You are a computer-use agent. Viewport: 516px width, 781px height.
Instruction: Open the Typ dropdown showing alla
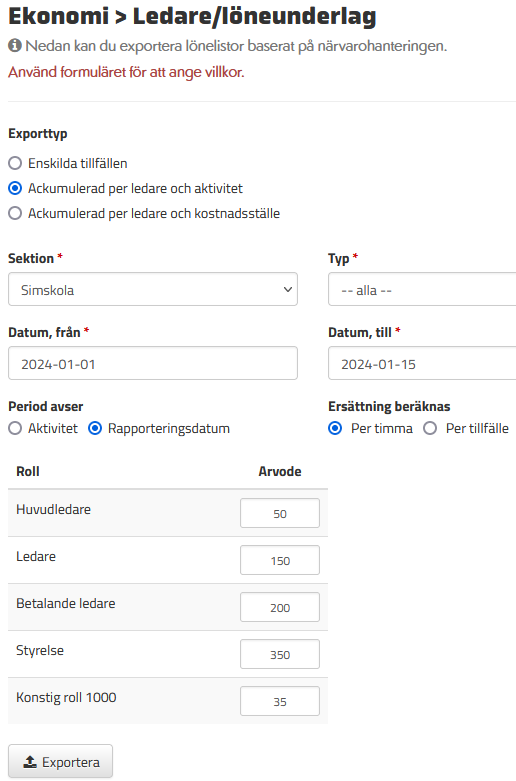[422, 289]
